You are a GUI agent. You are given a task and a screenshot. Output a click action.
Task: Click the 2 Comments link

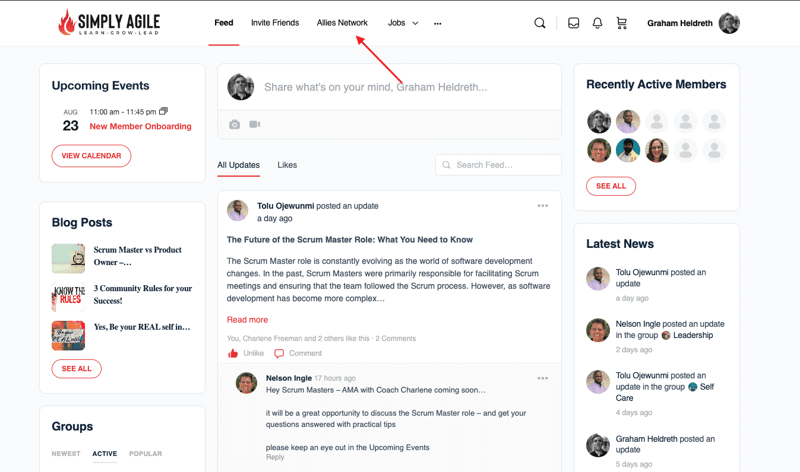pyautogui.click(x=395, y=338)
